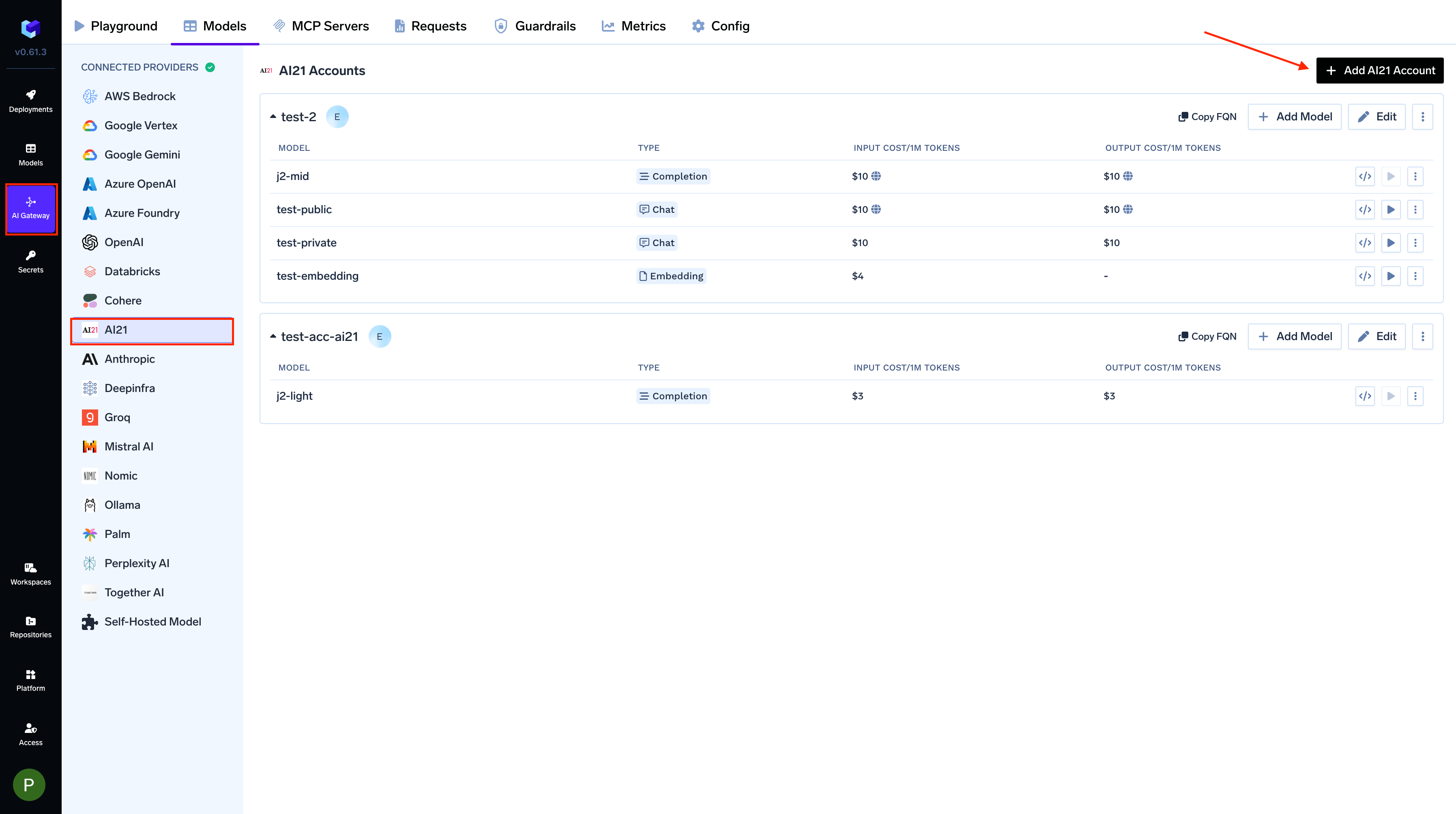Image resolution: width=1456 pixels, height=814 pixels.
Task: Open the Metrics tab
Action: 634,26
